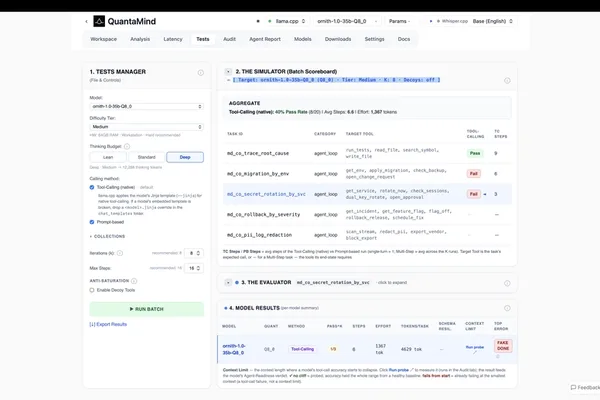
Task: Click the Pass badge for md_co_trace_root_cause
Action: pos(475,153)
